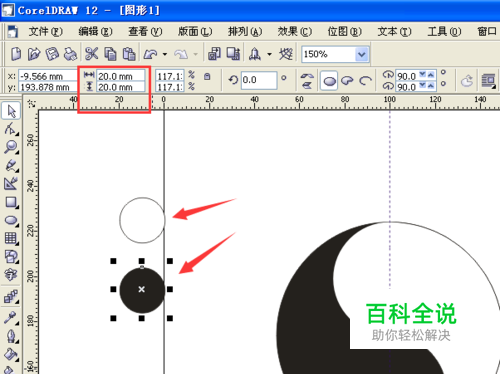500x374 pixels.
Task: Choose the Ellipse shape mode
Action: tap(330, 81)
